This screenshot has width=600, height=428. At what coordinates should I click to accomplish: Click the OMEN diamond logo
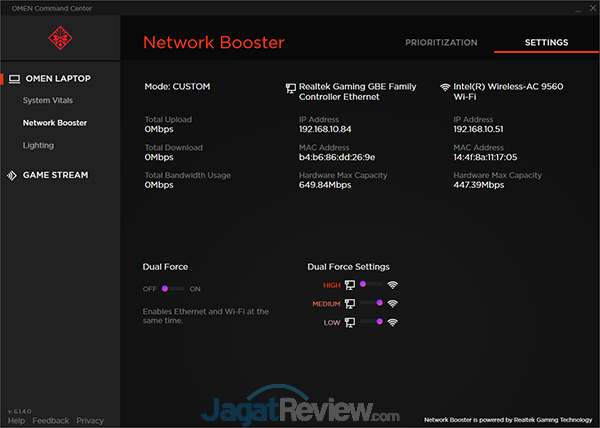point(59,39)
